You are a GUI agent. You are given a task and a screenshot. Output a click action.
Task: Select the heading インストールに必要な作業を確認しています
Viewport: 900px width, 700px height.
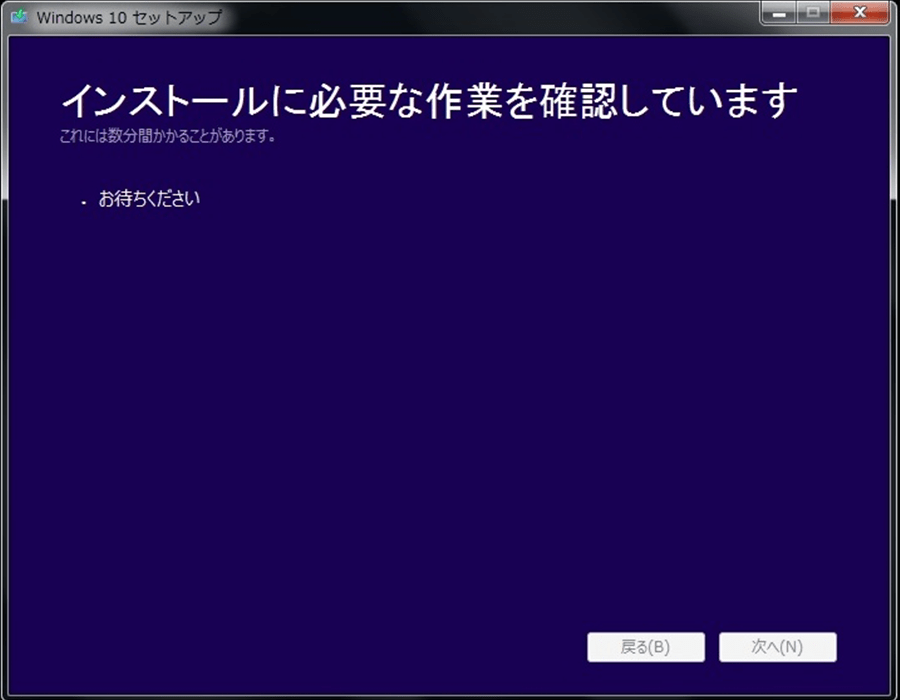429,100
